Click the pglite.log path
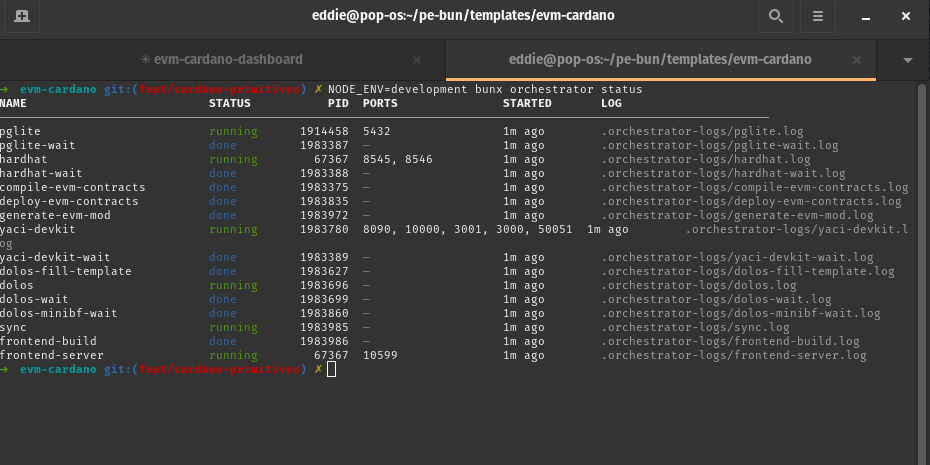The width and height of the screenshot is (930, 465). point(702,132)
